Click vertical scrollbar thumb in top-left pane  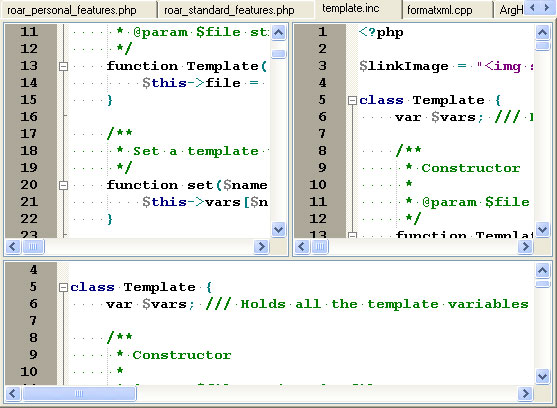[x=278, y=54]
